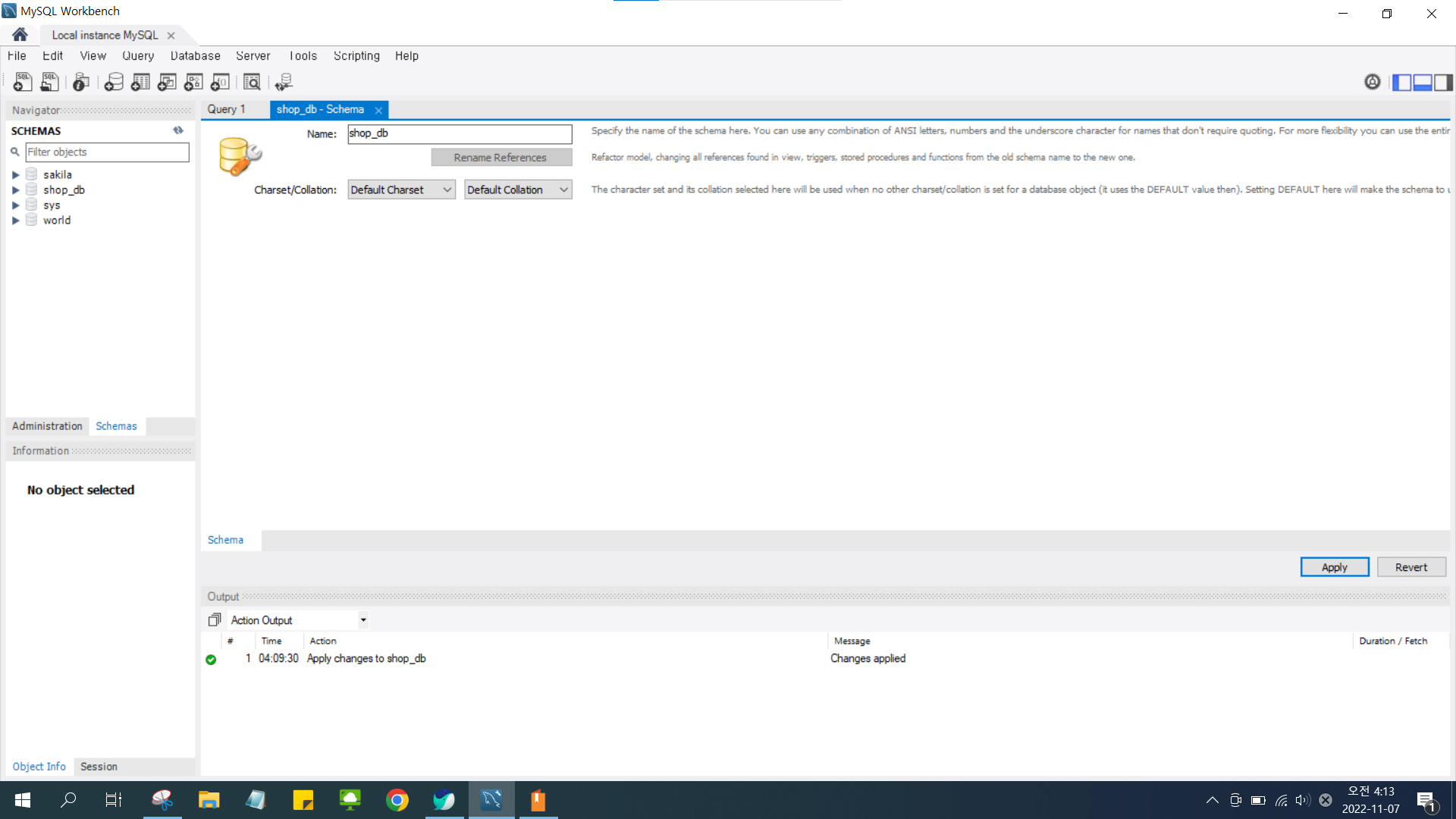Click the Rename References button
Image resolution: width=1456 pixels, height=819 pixels.
coord(500,157)
